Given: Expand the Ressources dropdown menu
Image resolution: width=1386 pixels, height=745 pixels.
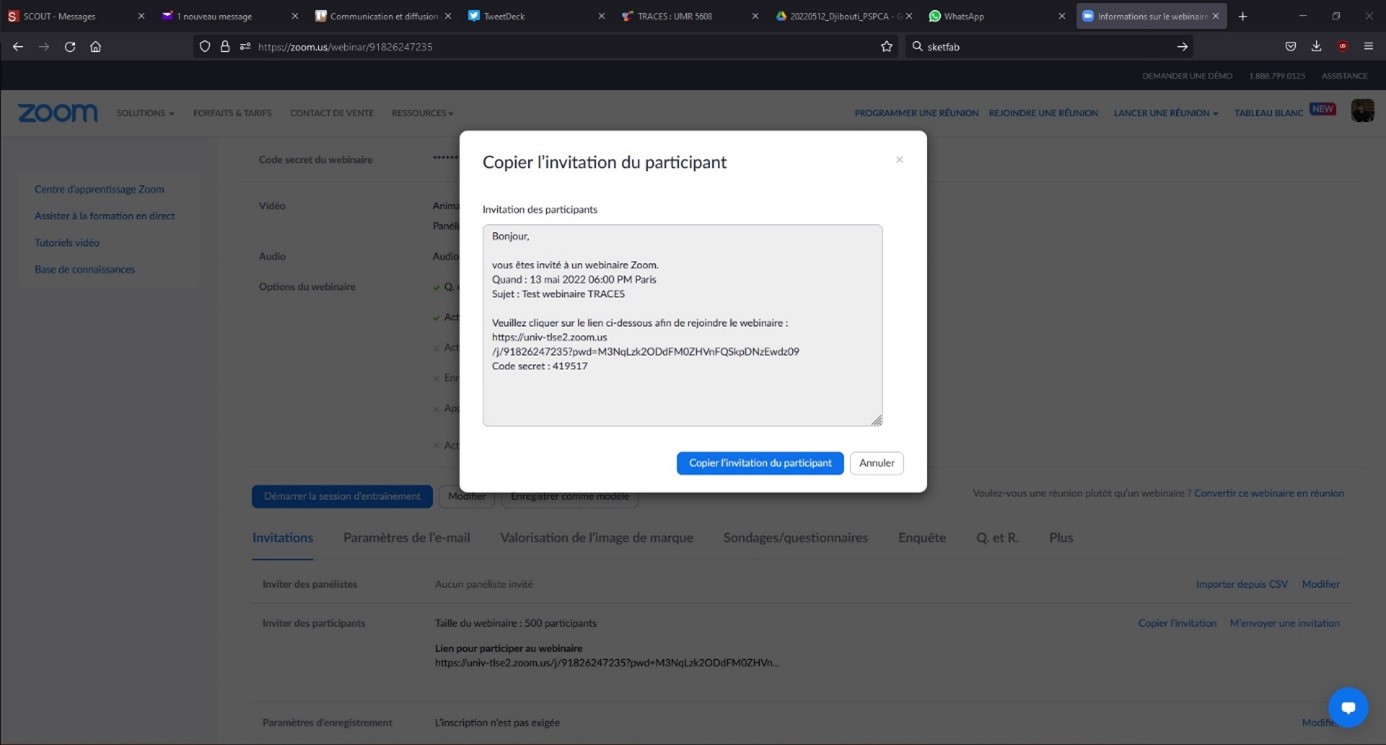Looking at the screenshot, I should [422, 113].
